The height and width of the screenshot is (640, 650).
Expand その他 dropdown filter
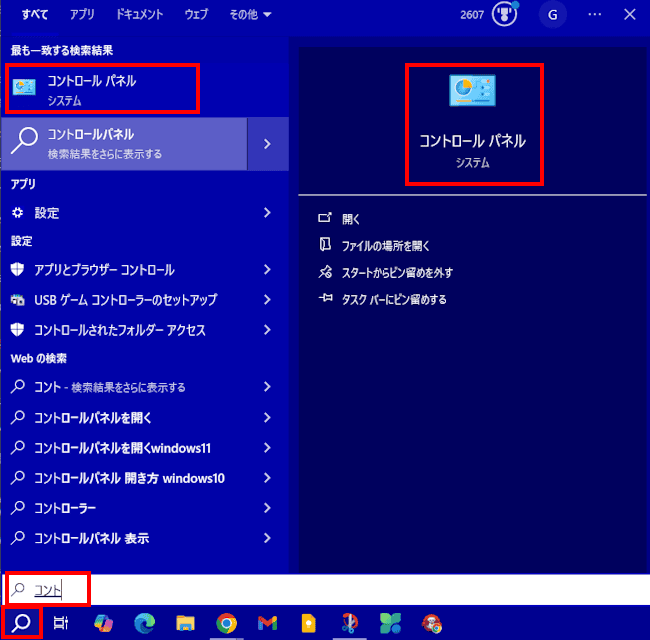point(250,15)
